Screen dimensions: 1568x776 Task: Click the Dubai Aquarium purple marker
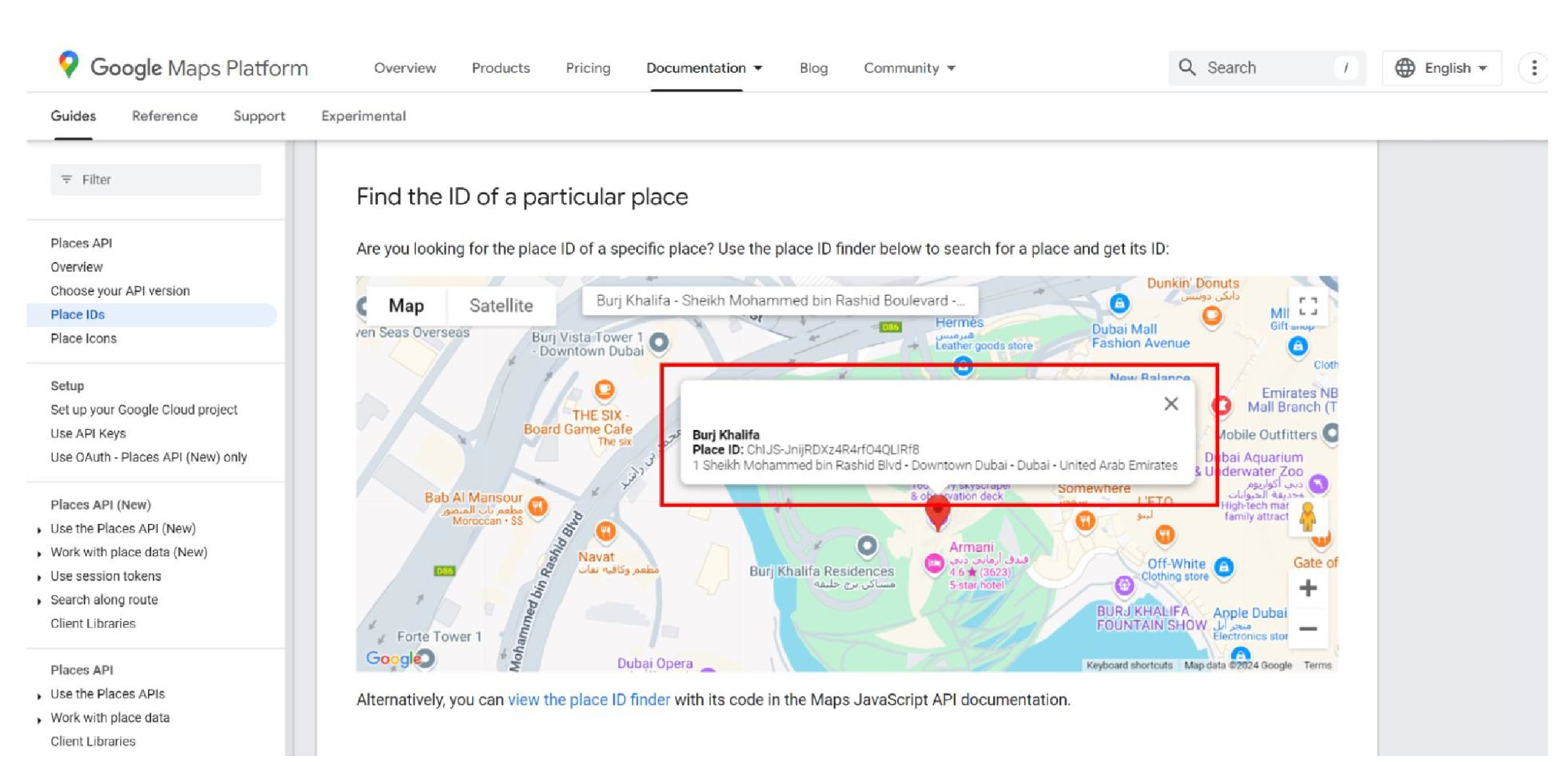coord(1317,484)
